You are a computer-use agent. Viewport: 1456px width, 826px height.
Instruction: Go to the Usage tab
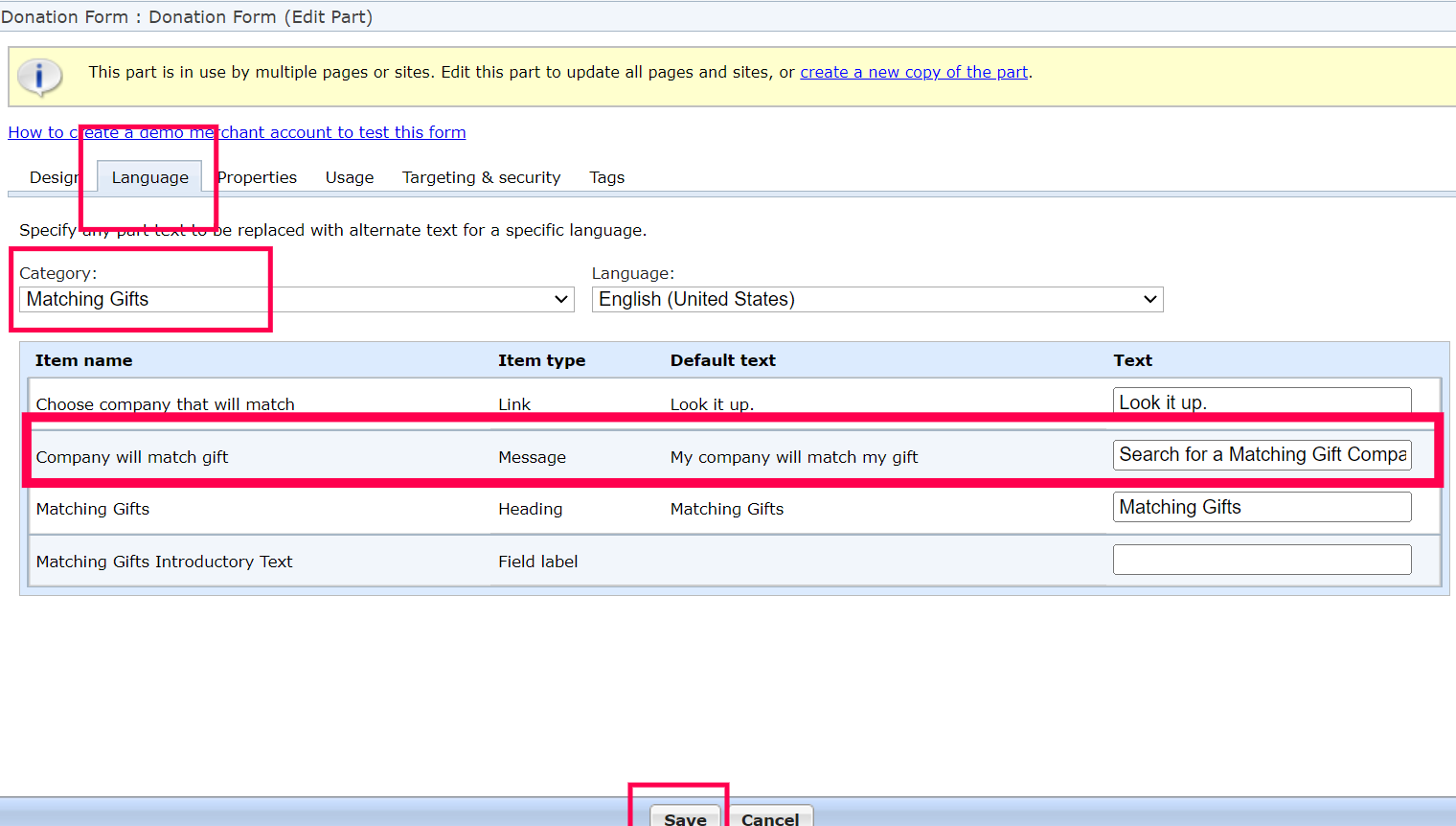(x=350, y=178)
